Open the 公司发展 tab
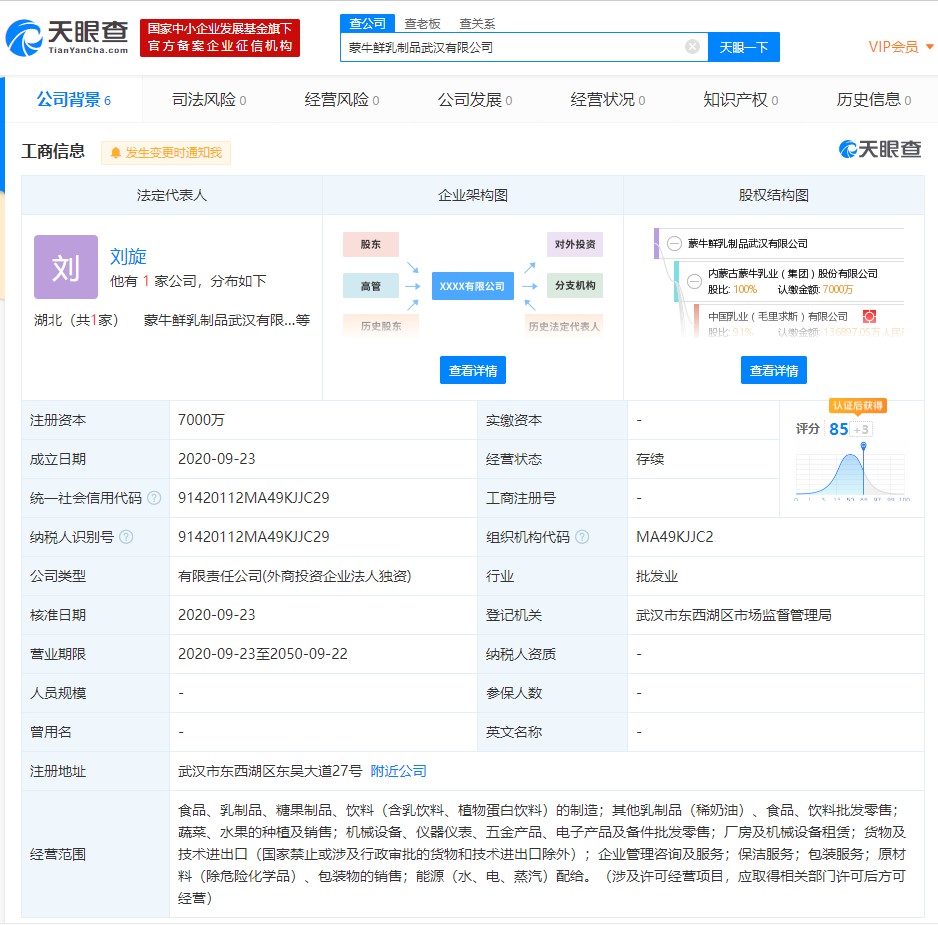Viewport: 938px width, 925px height. tap(475, 99)
